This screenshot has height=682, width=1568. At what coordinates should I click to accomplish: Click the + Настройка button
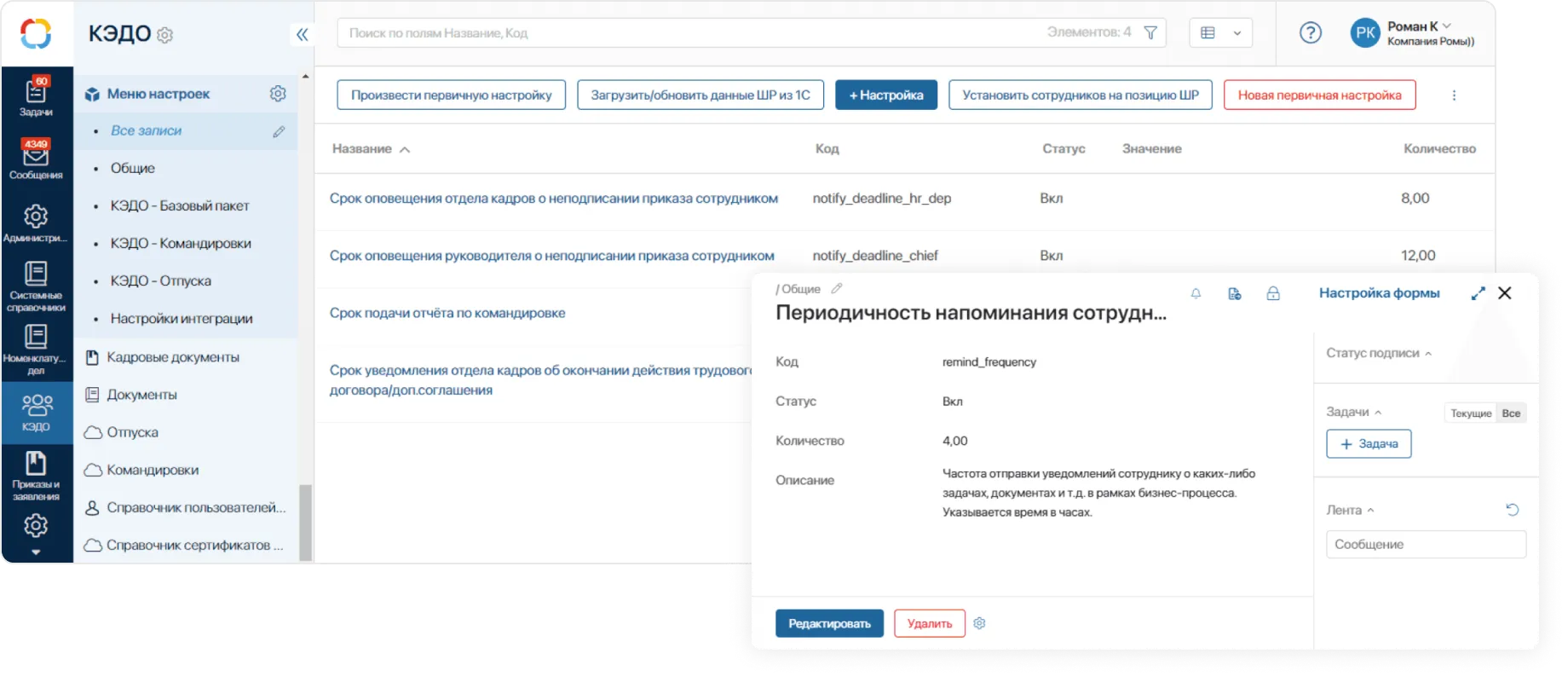(x=885, y=95)
